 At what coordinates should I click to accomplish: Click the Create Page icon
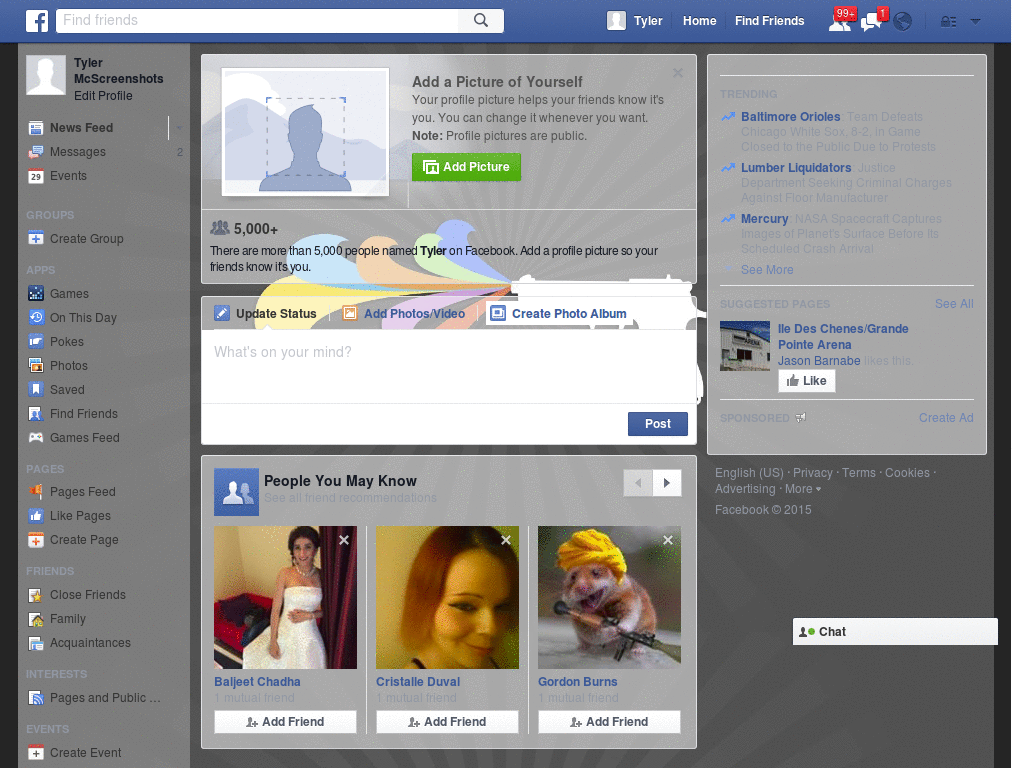click(x=36, y=540)
